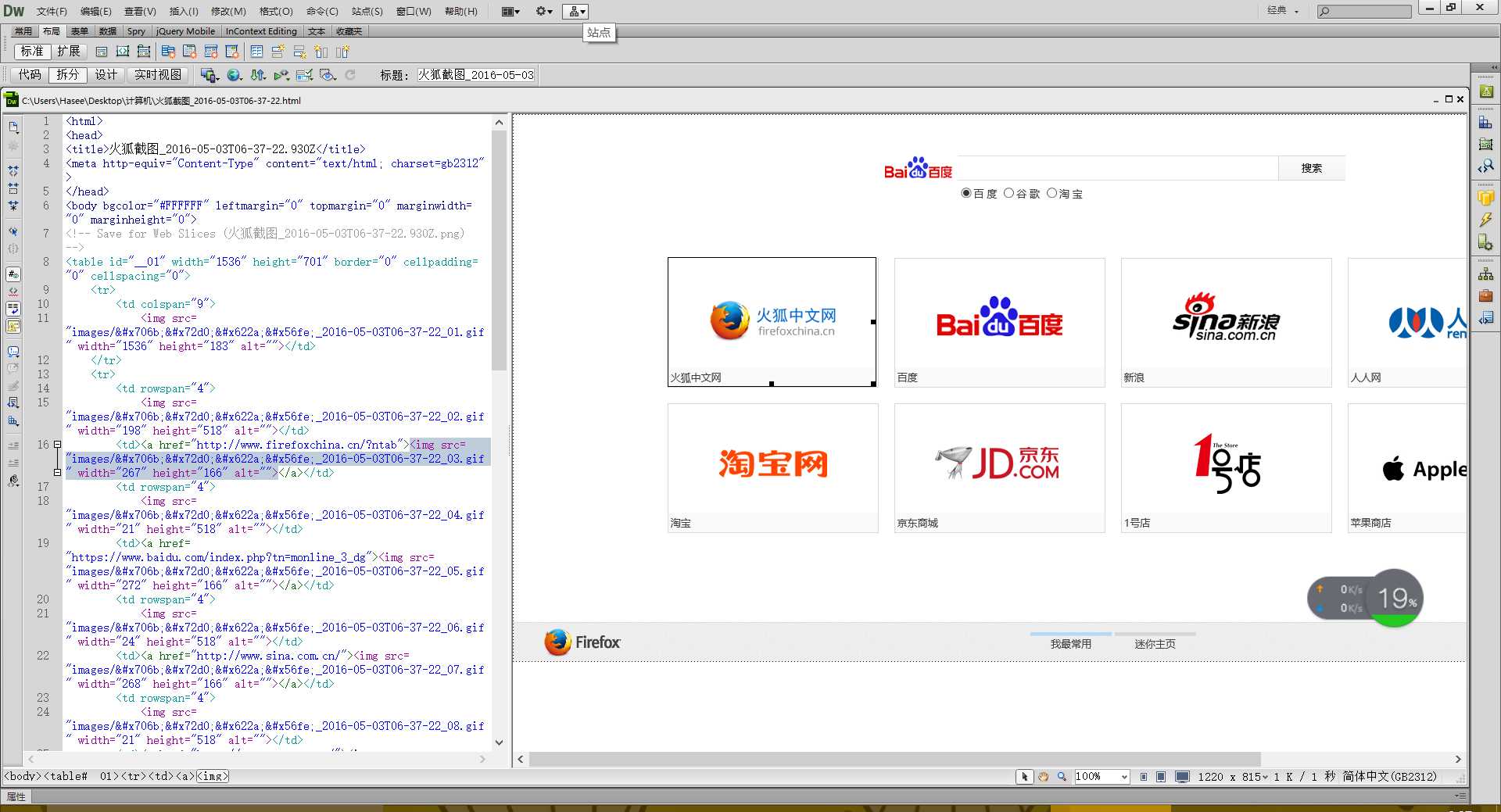Click the Collapse Full Tag icon
This screenshot has height=812, width=1501.
13,170
